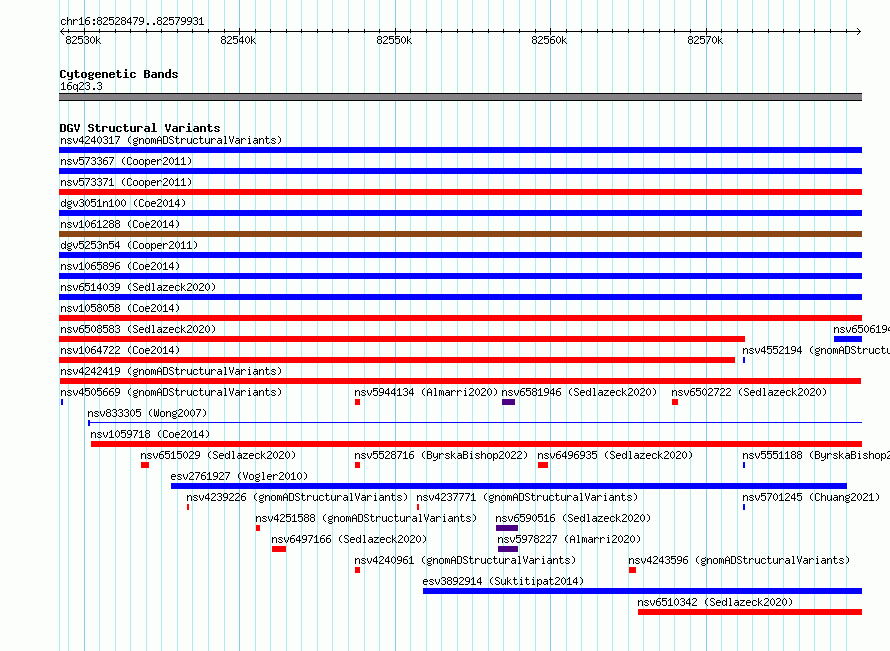This screenshot has width=890, height=651.
Task: Select the blue esv3892914 Suktitipat2014 bar
Action: [x=643, y=591]
